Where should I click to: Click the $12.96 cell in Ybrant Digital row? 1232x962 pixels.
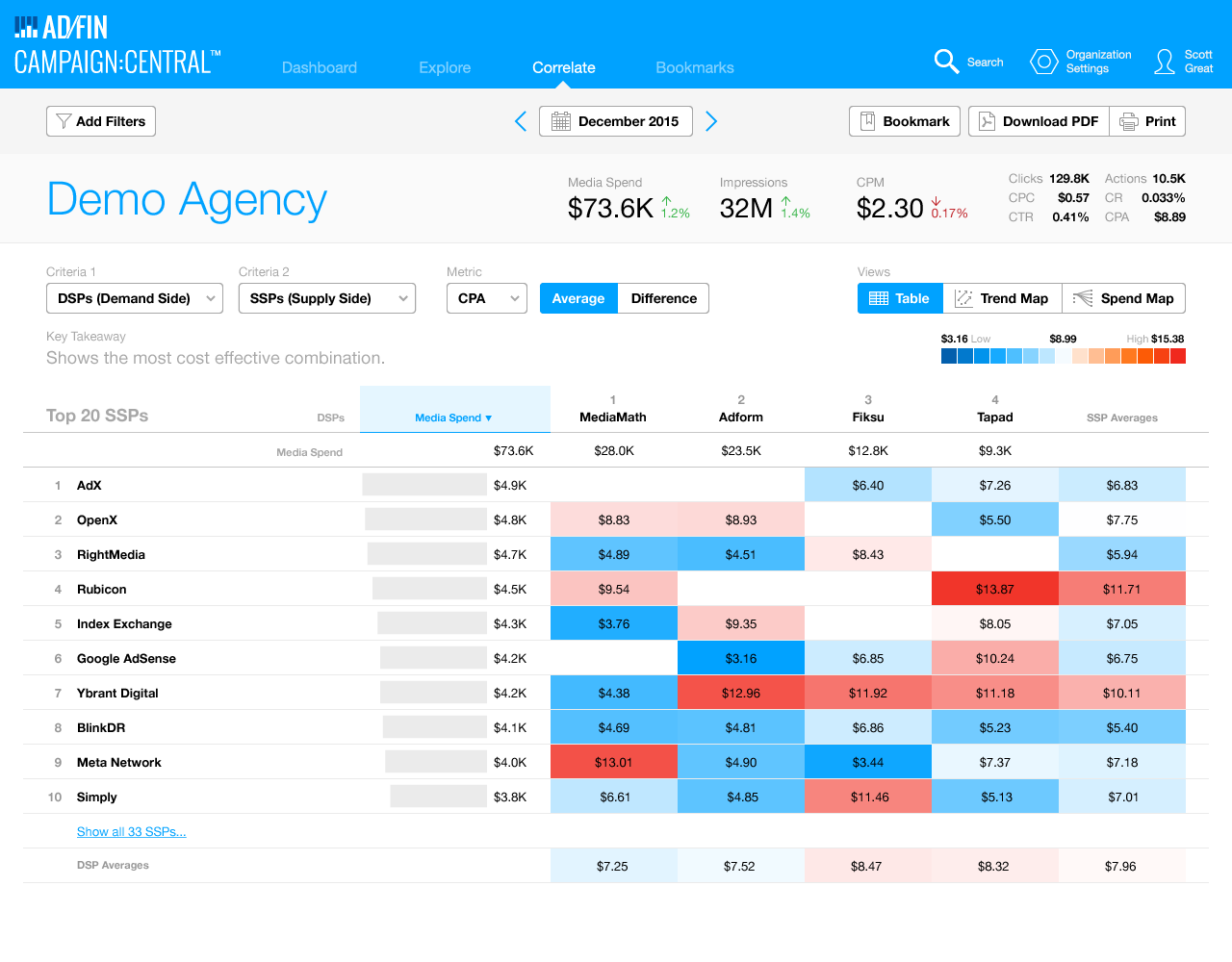point(741,693)
